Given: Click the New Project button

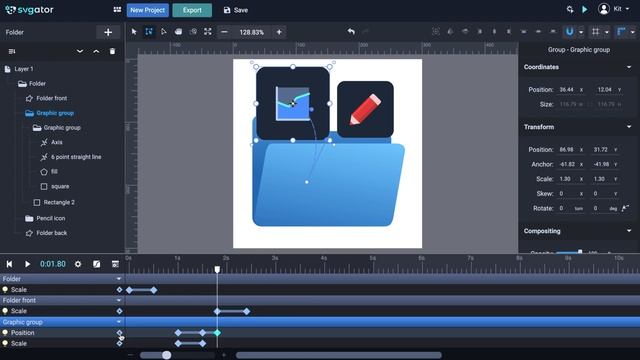Looking at the screenshot, I should tap(147, 10).
